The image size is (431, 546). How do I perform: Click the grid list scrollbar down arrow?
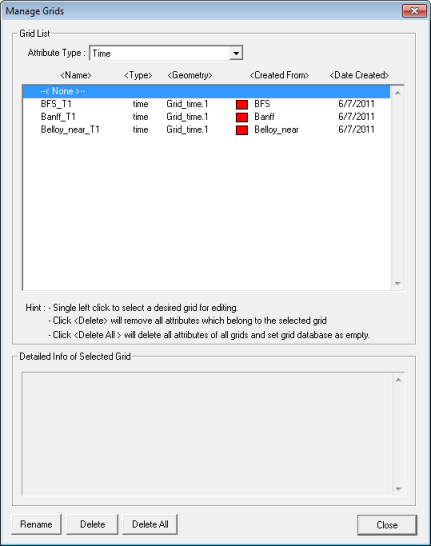[x=398, y=283]
